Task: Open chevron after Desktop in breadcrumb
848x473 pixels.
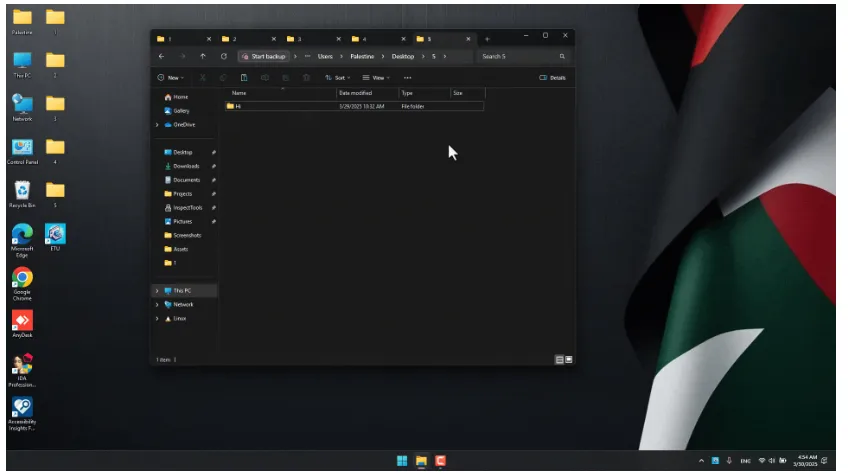Action: coord(423,56)
